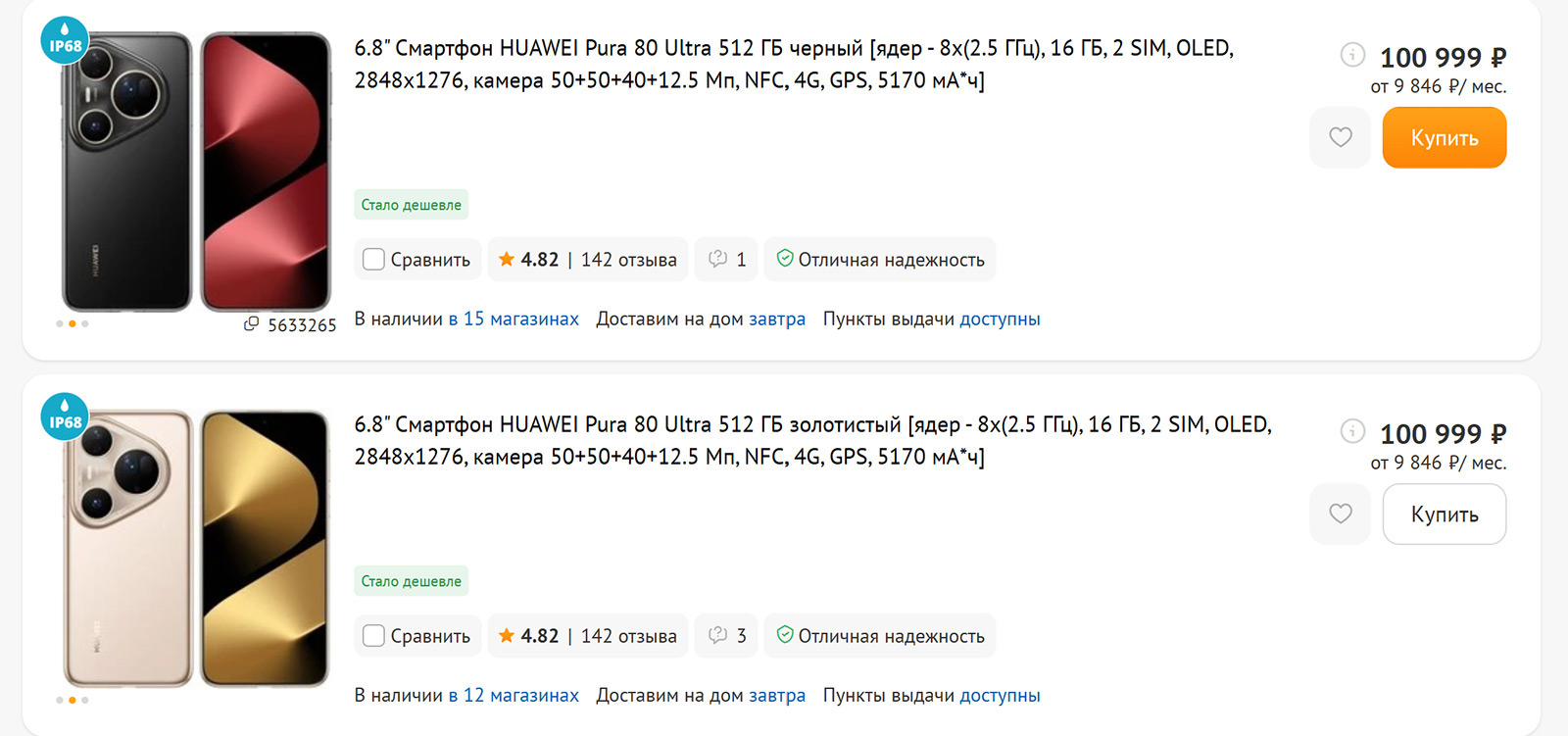Screen dimensions: 1568x736
Task: Check Сравнить box for golden phone
Action: coord(373,636)
